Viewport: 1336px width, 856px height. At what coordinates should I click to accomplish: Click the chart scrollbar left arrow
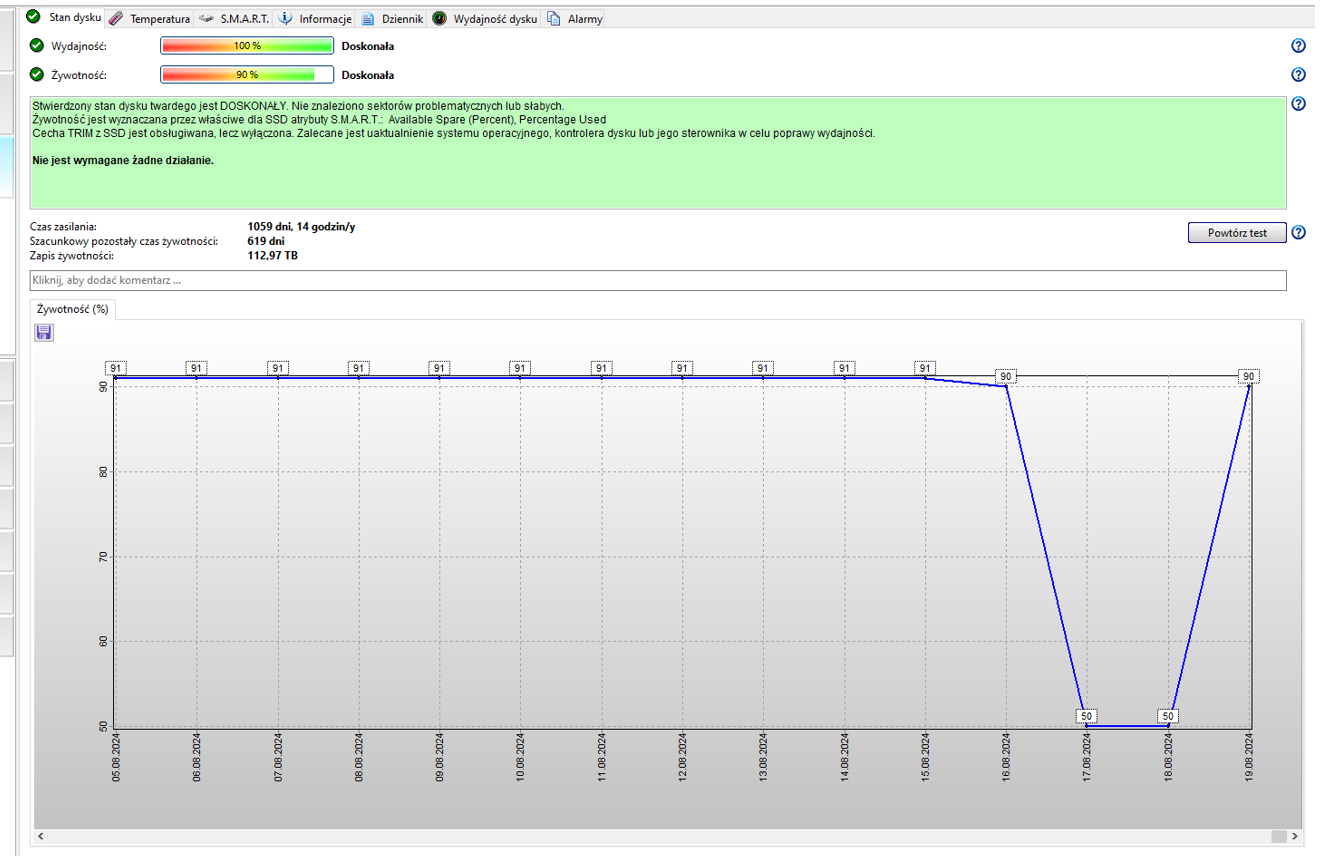tap(41, 836)
